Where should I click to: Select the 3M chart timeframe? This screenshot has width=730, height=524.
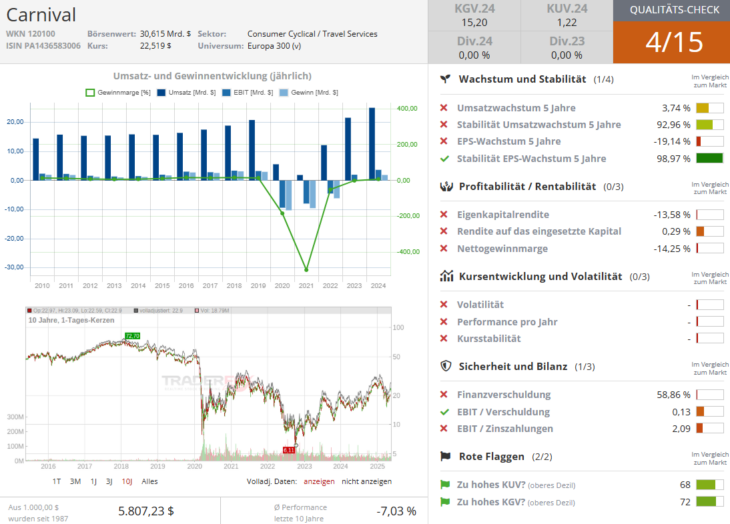[x=75, y=481]
